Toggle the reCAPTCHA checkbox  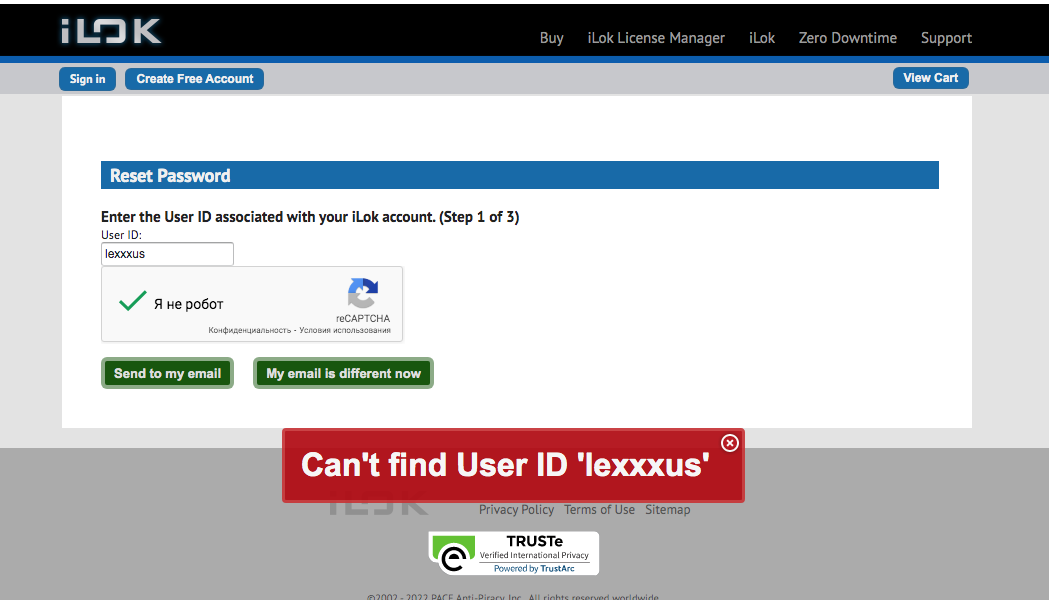click(x=132, y=302)
